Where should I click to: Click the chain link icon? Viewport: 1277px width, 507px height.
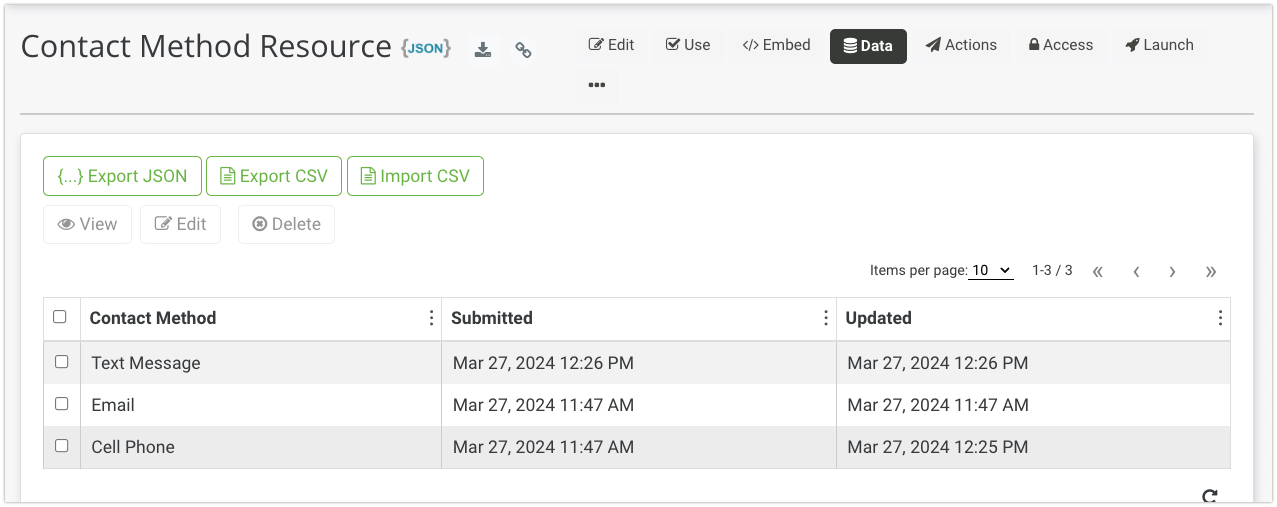point(523,49)
